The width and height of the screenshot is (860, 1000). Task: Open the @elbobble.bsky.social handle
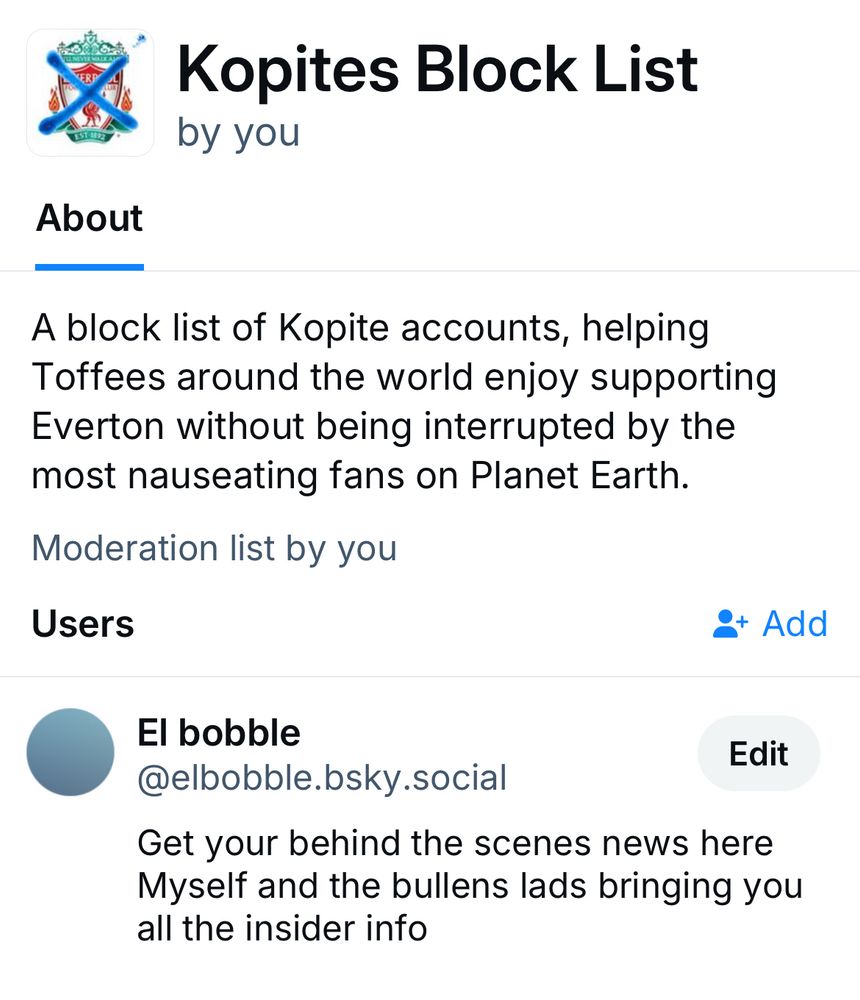322,778
